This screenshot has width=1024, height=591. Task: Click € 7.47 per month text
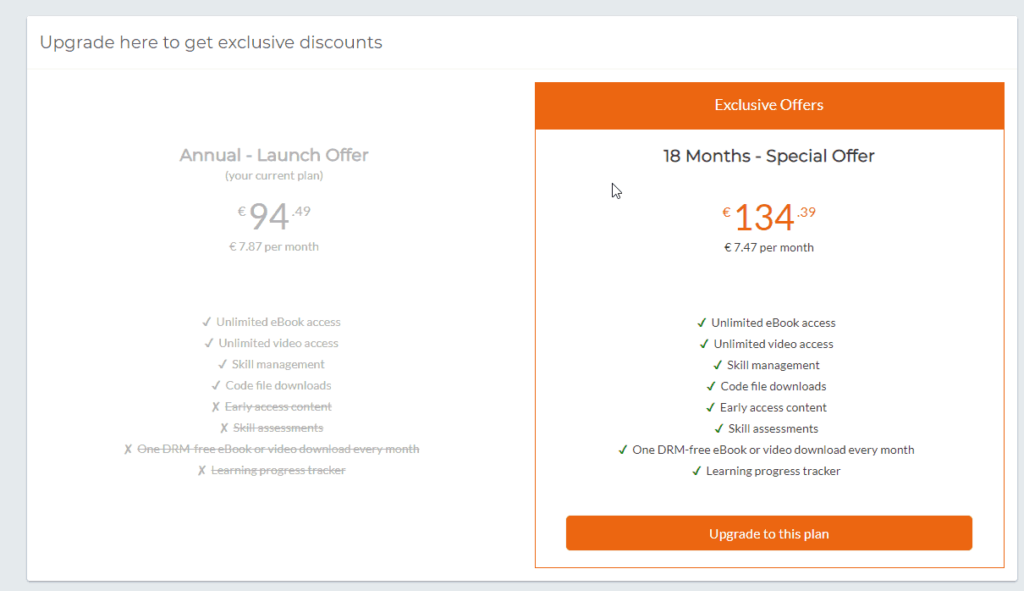768,247
